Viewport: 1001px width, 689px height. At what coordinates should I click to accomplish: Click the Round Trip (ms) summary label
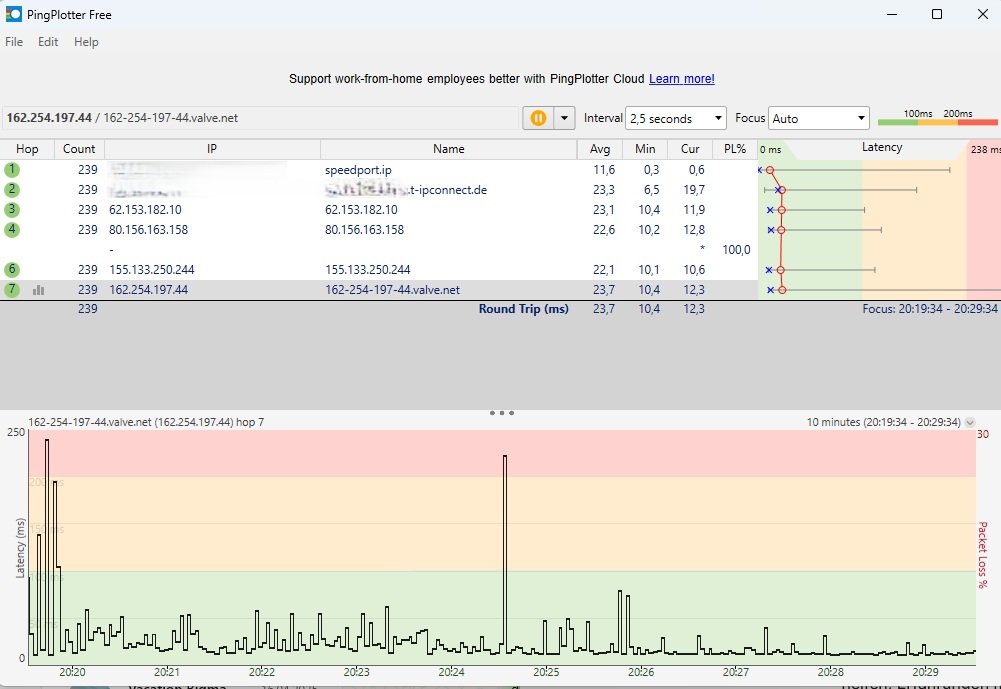pyautogui.click(x=523, y=308)
